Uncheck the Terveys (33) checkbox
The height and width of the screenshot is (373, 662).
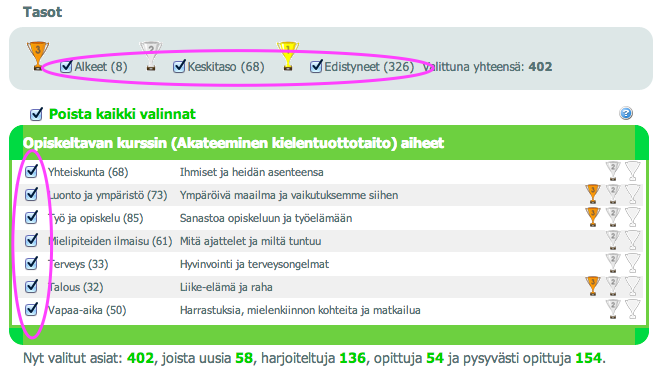pyautogui.click(x=31, y=264)
